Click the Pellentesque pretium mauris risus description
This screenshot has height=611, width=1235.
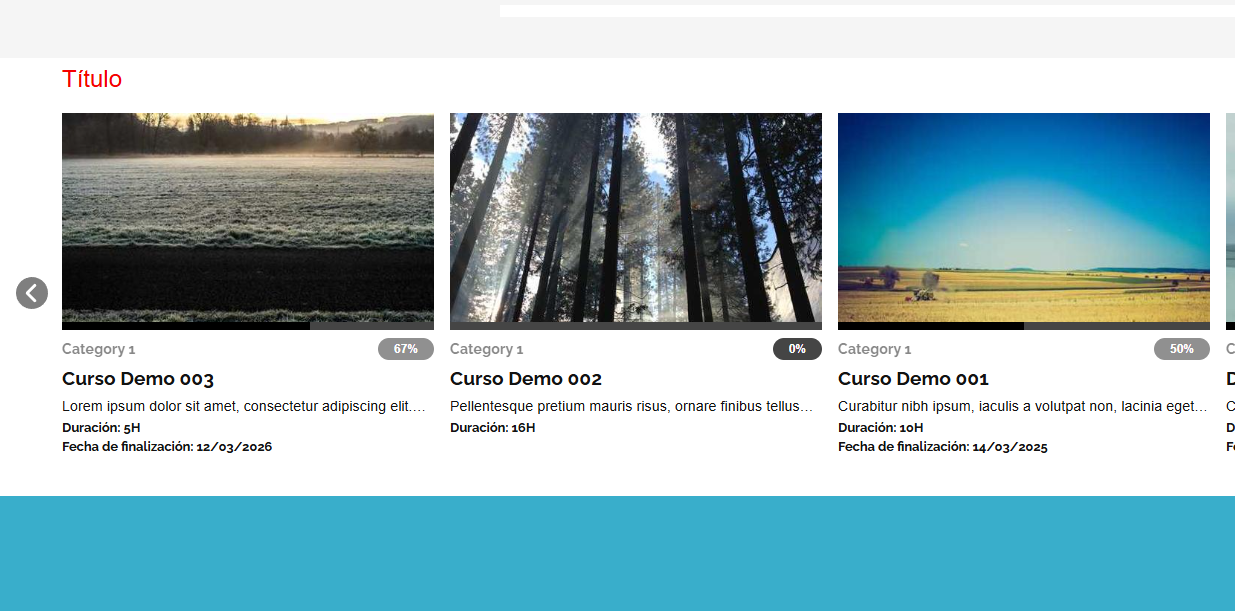(632, 407)
